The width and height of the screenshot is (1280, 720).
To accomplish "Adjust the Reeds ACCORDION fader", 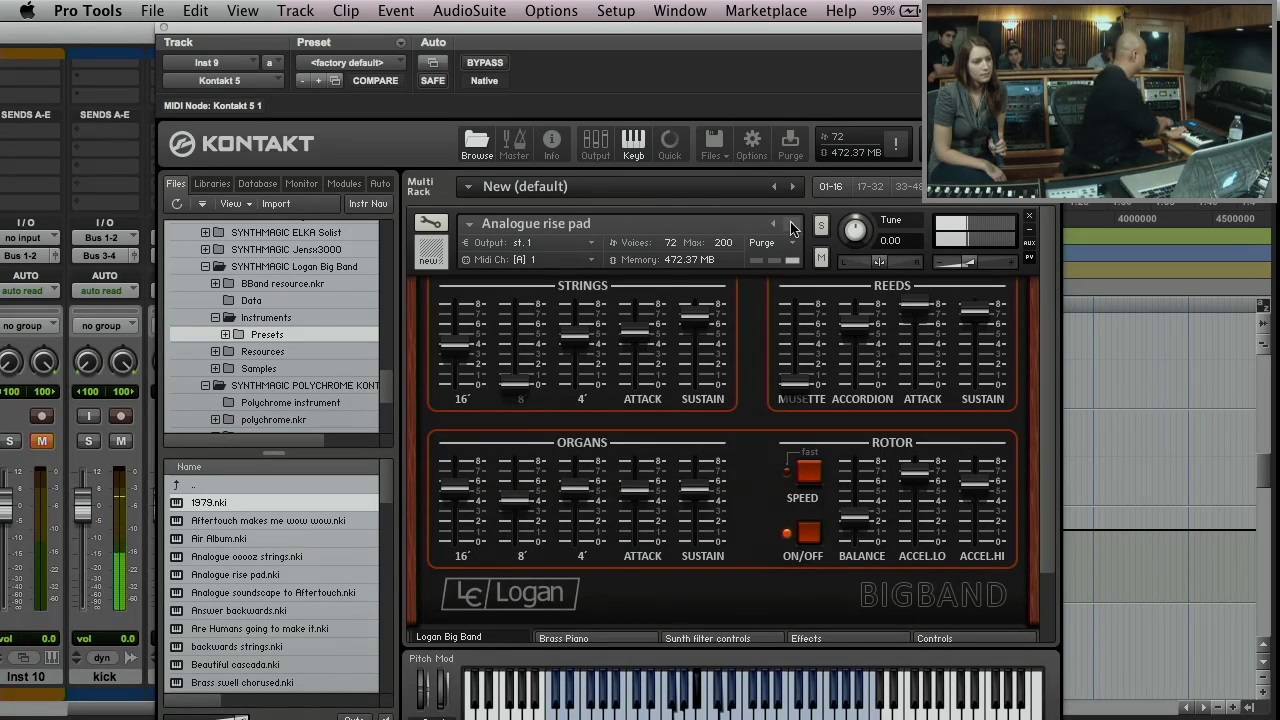I will 853,325.
